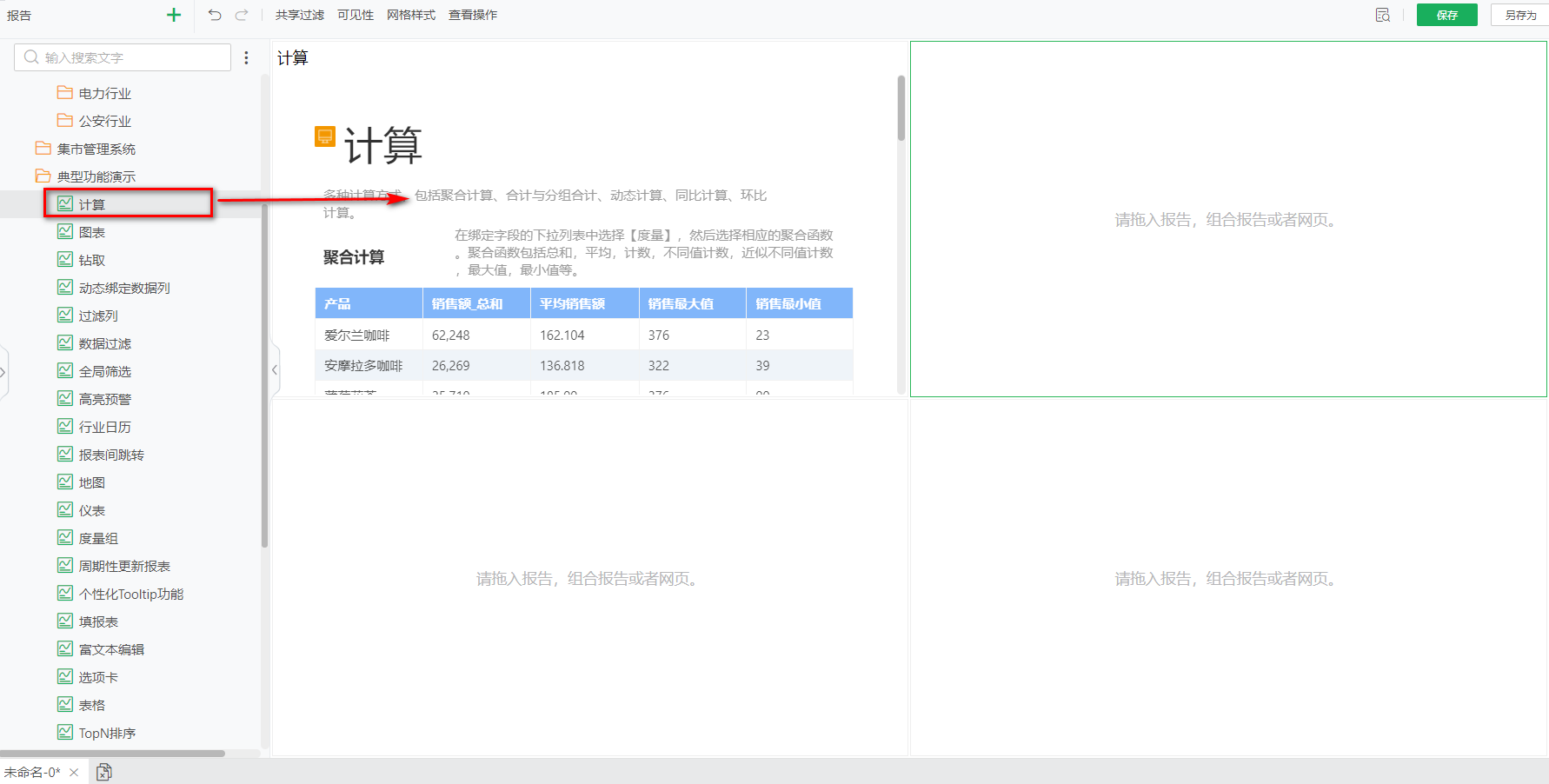
Task: Open the three-dot more options menu
Action: click(246, 57)
